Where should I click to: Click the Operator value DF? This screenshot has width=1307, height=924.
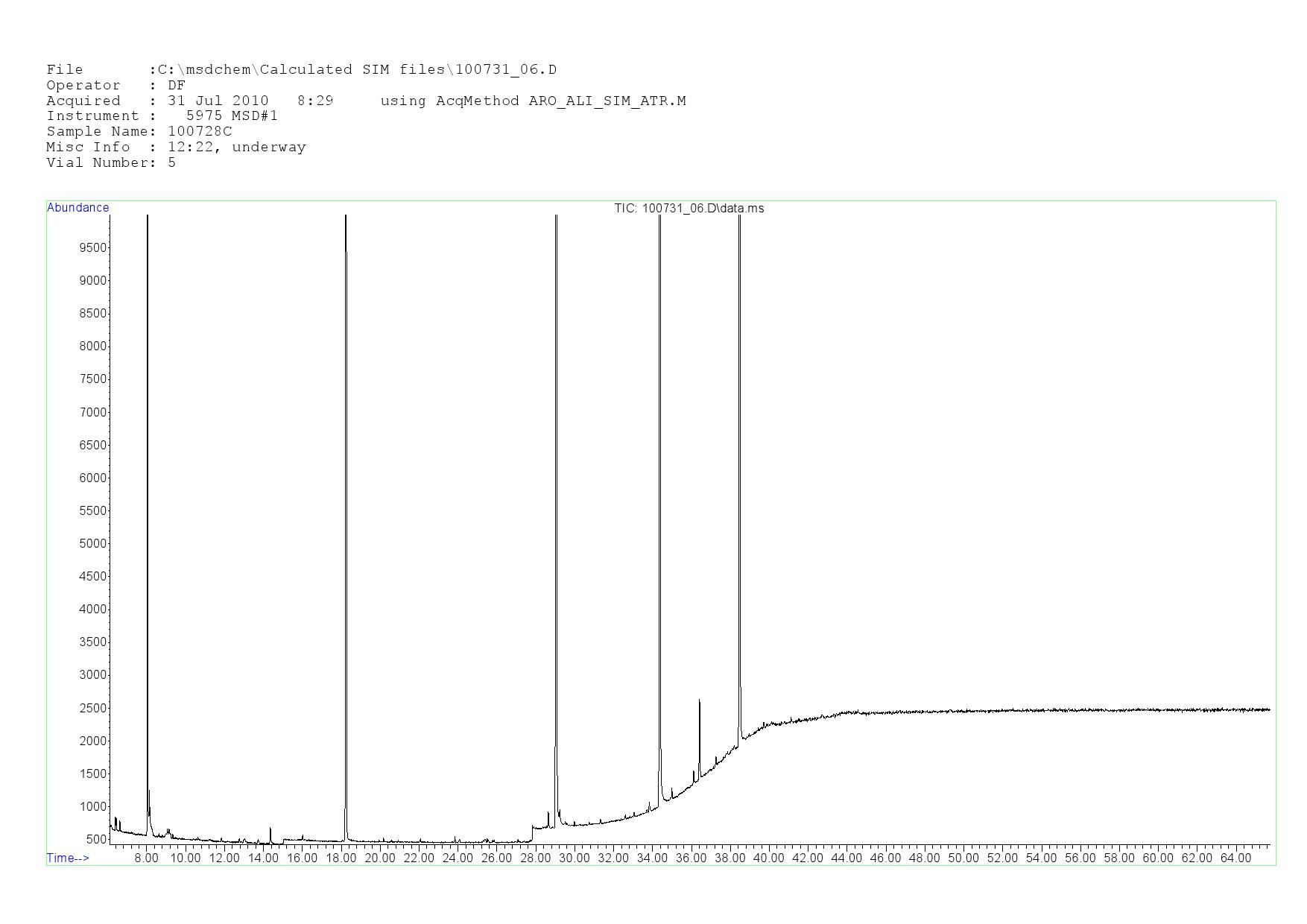[177, 85]
